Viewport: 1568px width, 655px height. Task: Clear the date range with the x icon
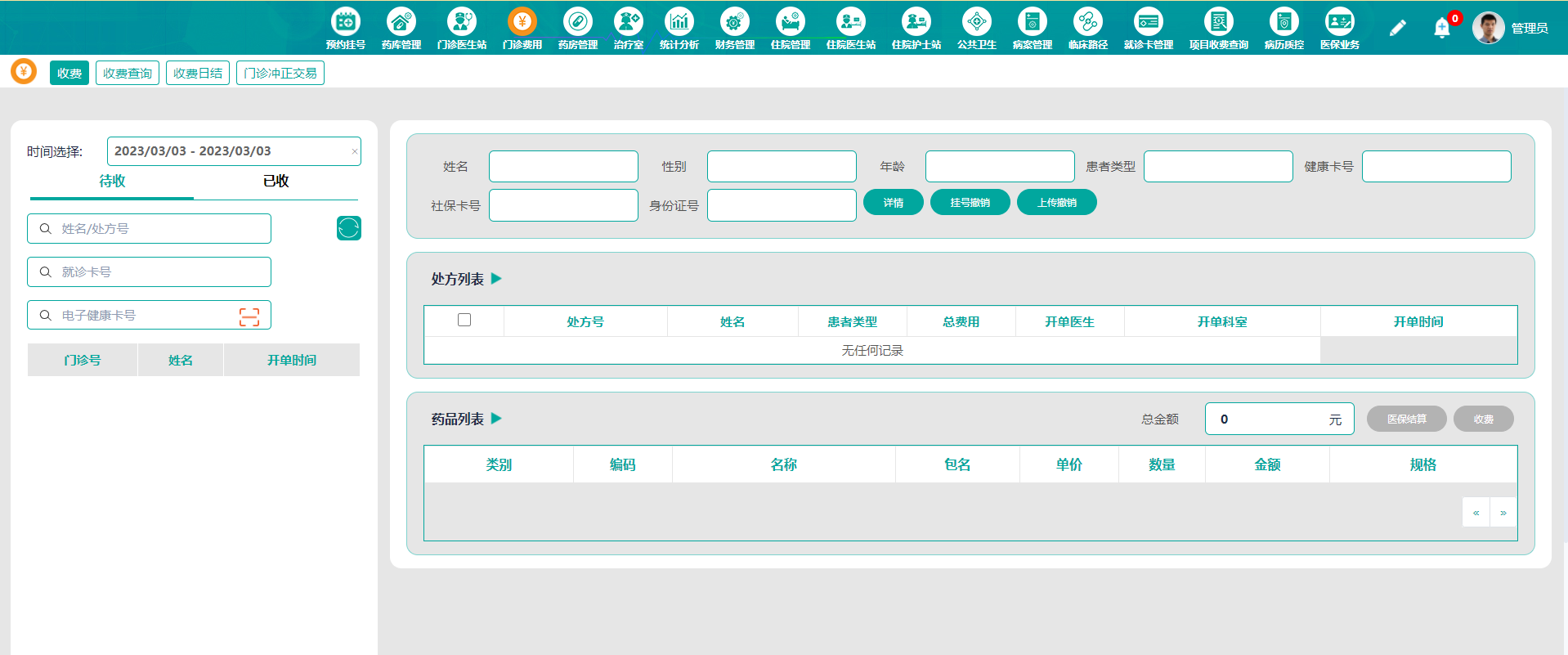pos(354,151)
